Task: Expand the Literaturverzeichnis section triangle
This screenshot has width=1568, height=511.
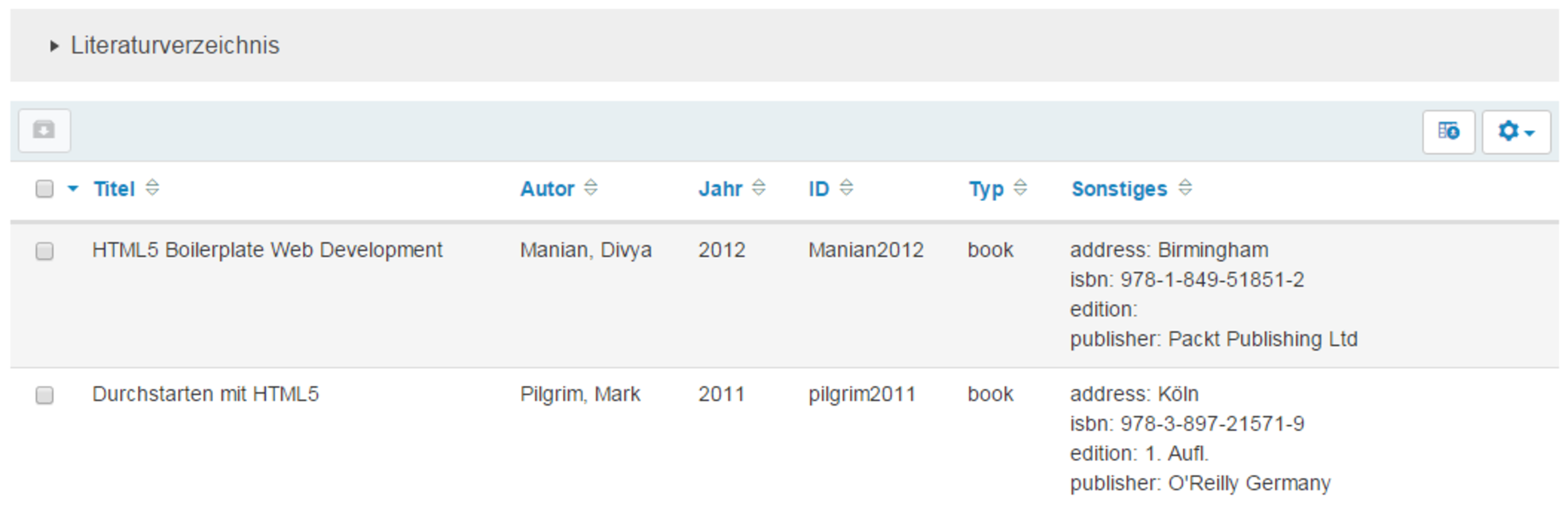Action: 54,46
